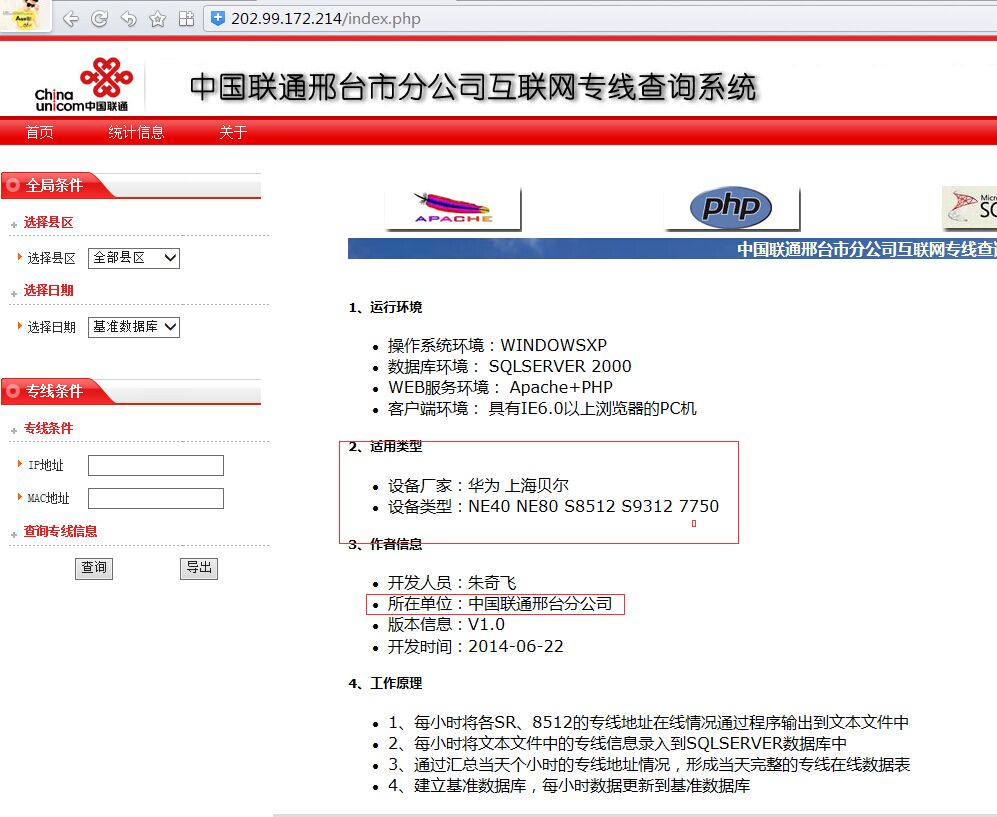
Task: Click the first 工作原理 line about SR、8512
Action: (x=649, y=723)
